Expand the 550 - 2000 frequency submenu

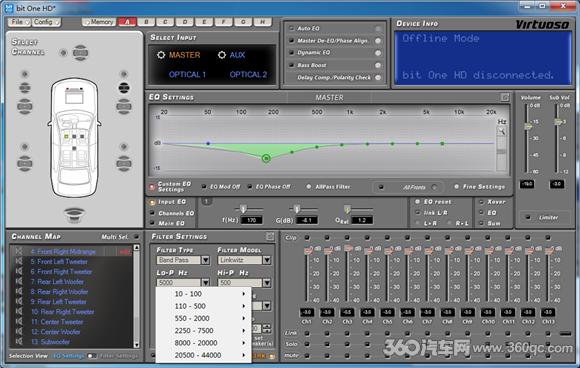click(x=203, y=318)
